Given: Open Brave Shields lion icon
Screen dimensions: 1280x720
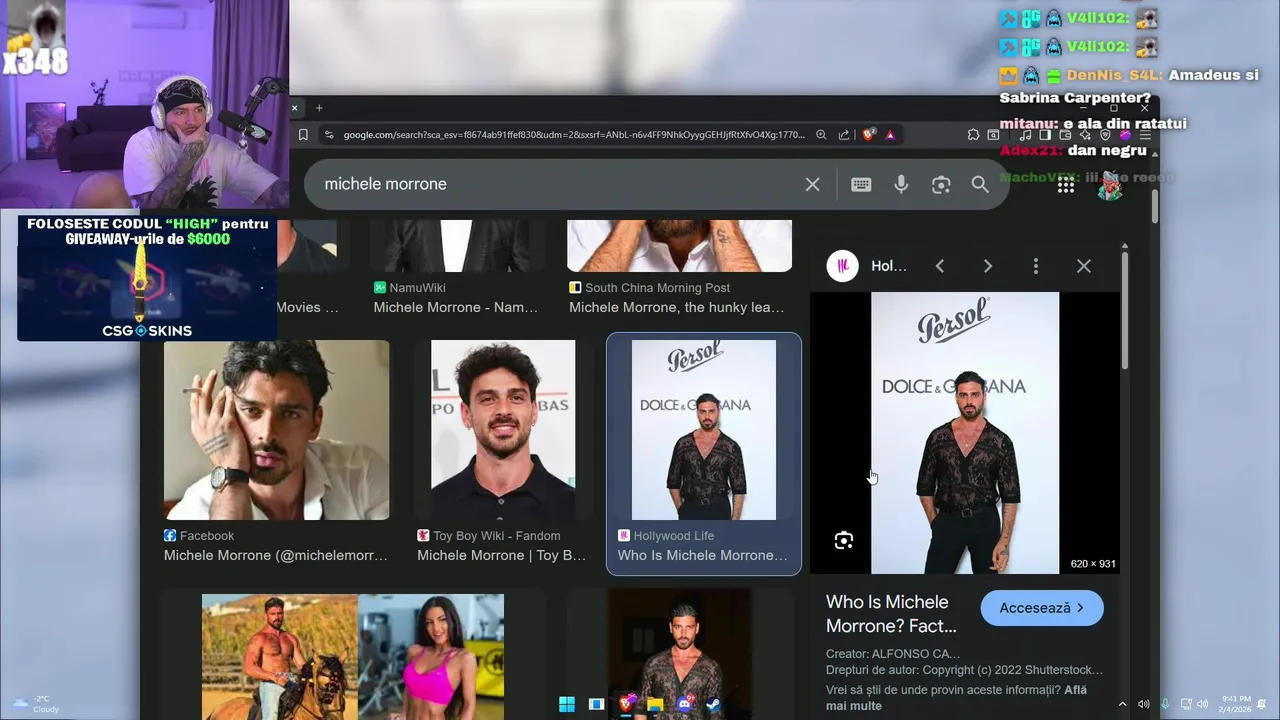Looking at the screenshot, I should [x=869, y=134].
